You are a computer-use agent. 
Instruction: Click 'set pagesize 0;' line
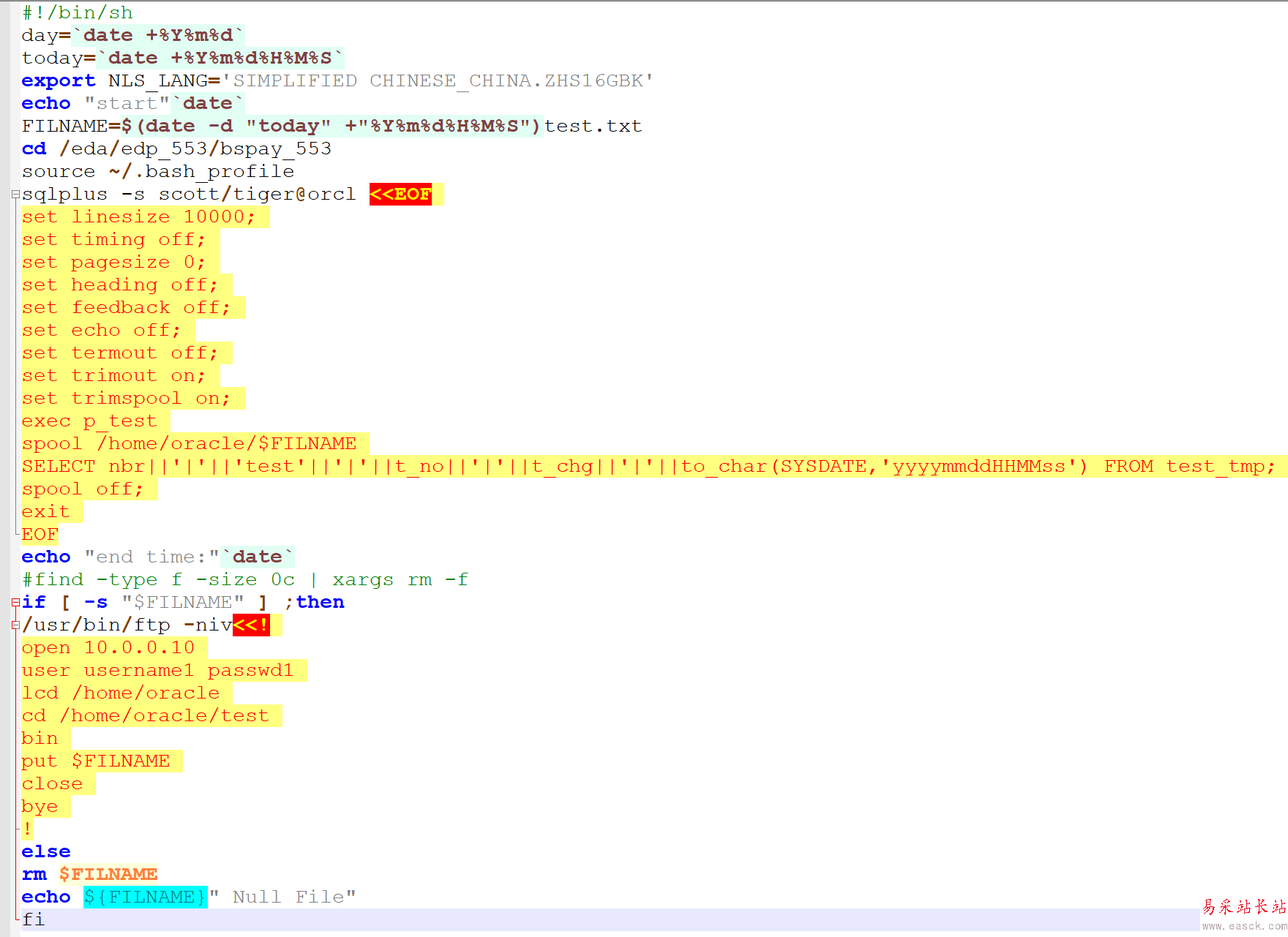pos(113,262)
